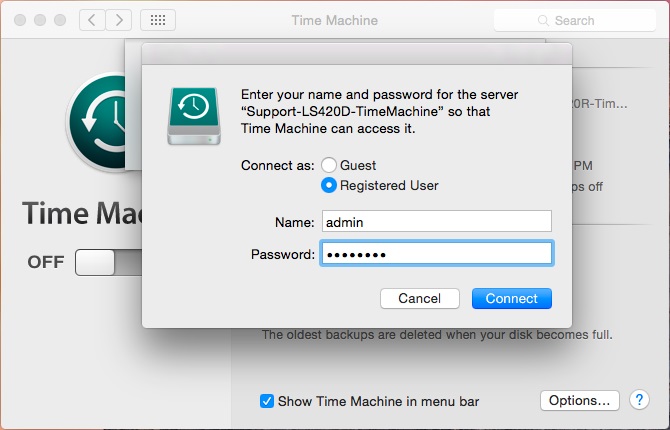The height and width of the screenshot is (430, 670).
Task: Toggle Show Time Machine in menu bar
Action: [267, 401]
